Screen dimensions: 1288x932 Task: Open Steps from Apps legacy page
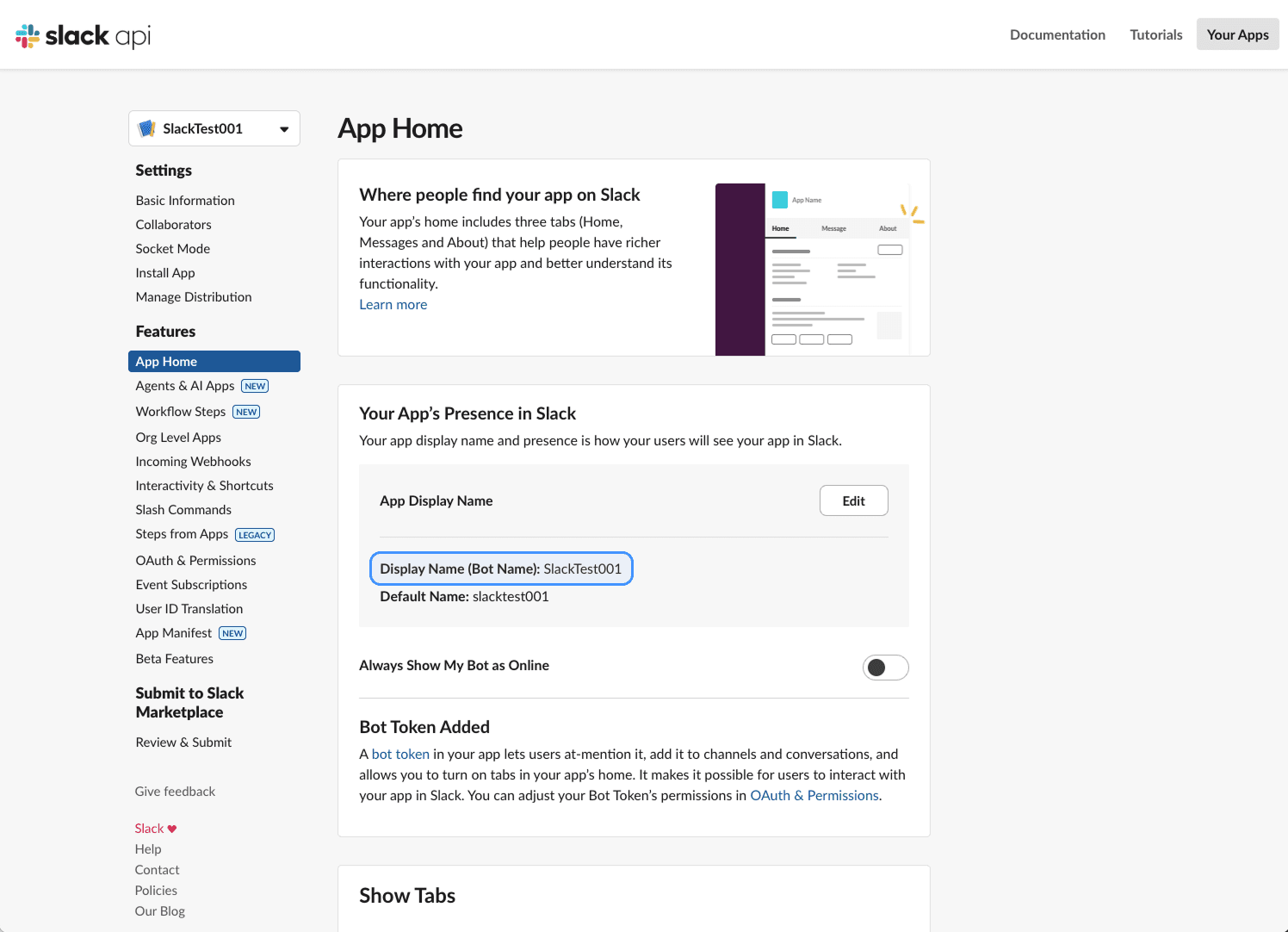(x=182, y=534)
